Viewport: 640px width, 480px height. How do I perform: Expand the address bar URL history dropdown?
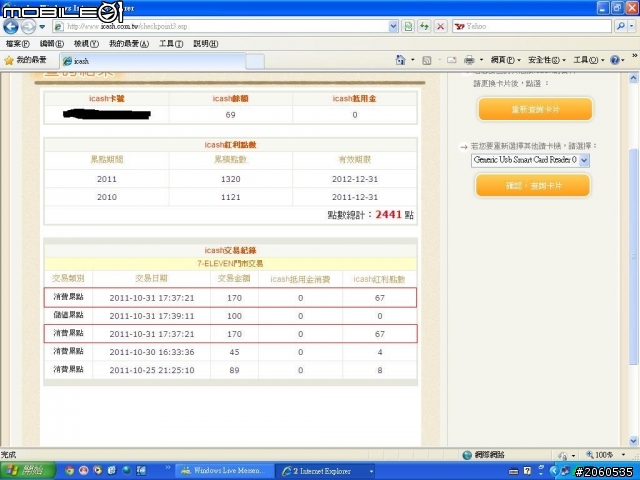click(x=393, y=27)
